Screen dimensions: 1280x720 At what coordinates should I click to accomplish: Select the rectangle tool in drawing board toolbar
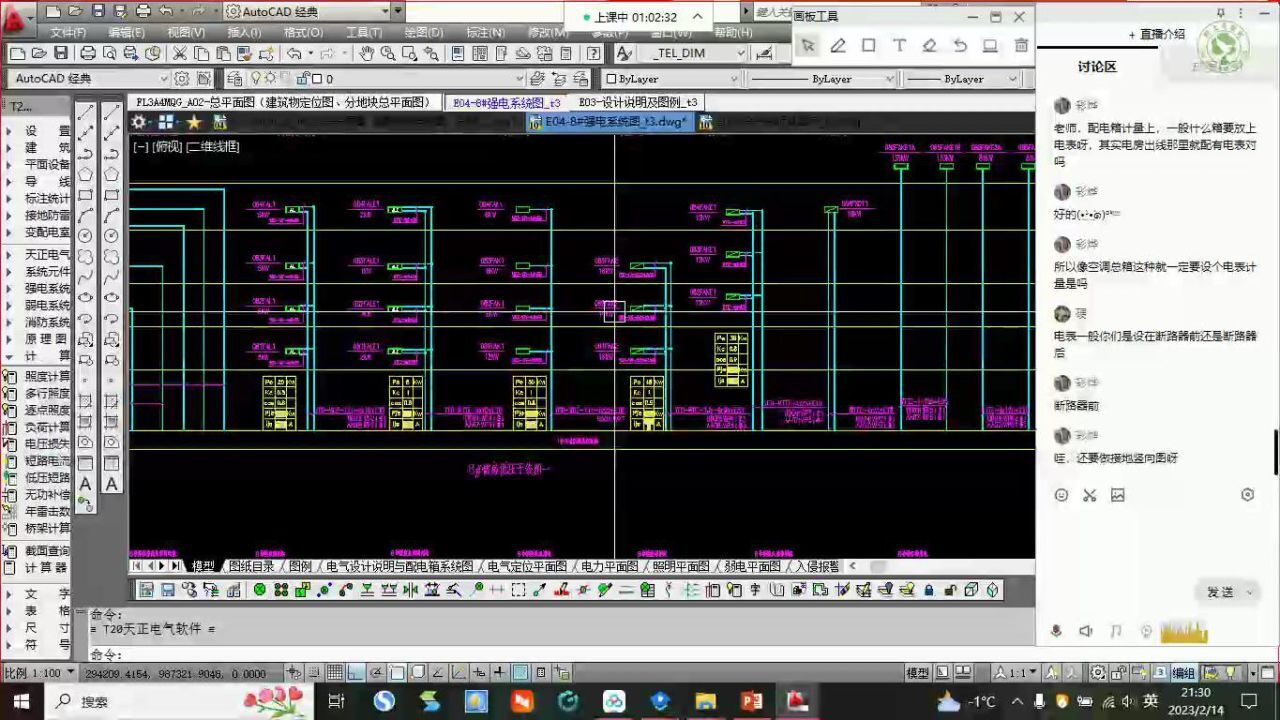pos(869,45)
